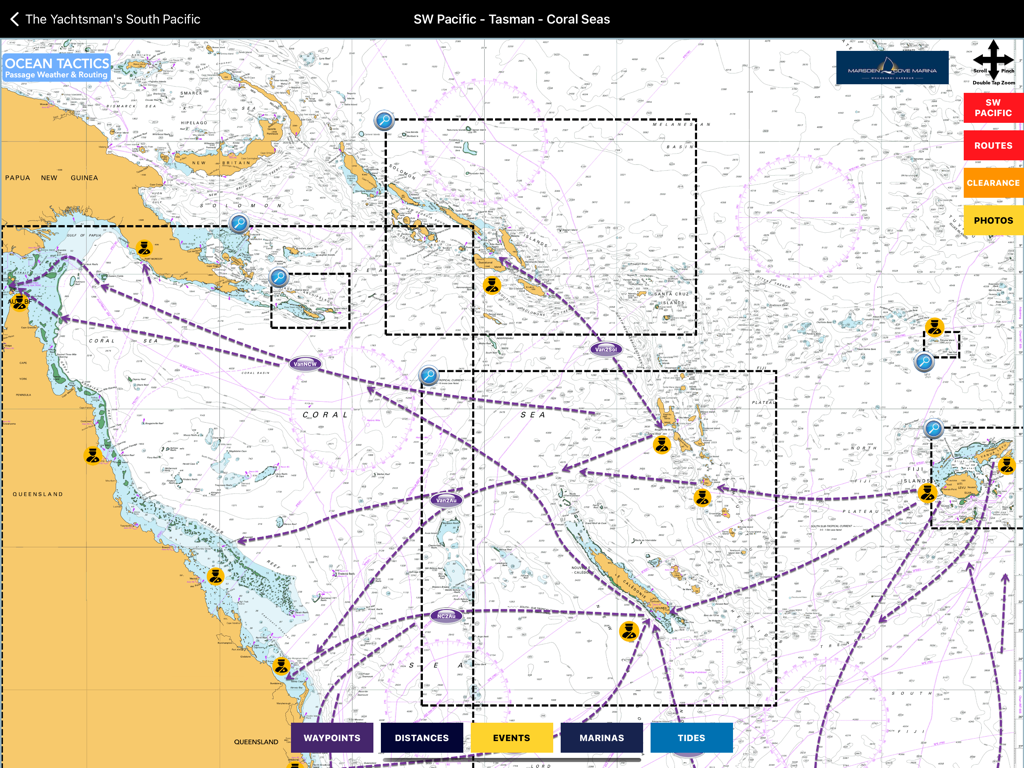Tap customs officer icon on south Queensland coast
The image size is (1024, 768).
pyautogui.click(x=281, y=666)
